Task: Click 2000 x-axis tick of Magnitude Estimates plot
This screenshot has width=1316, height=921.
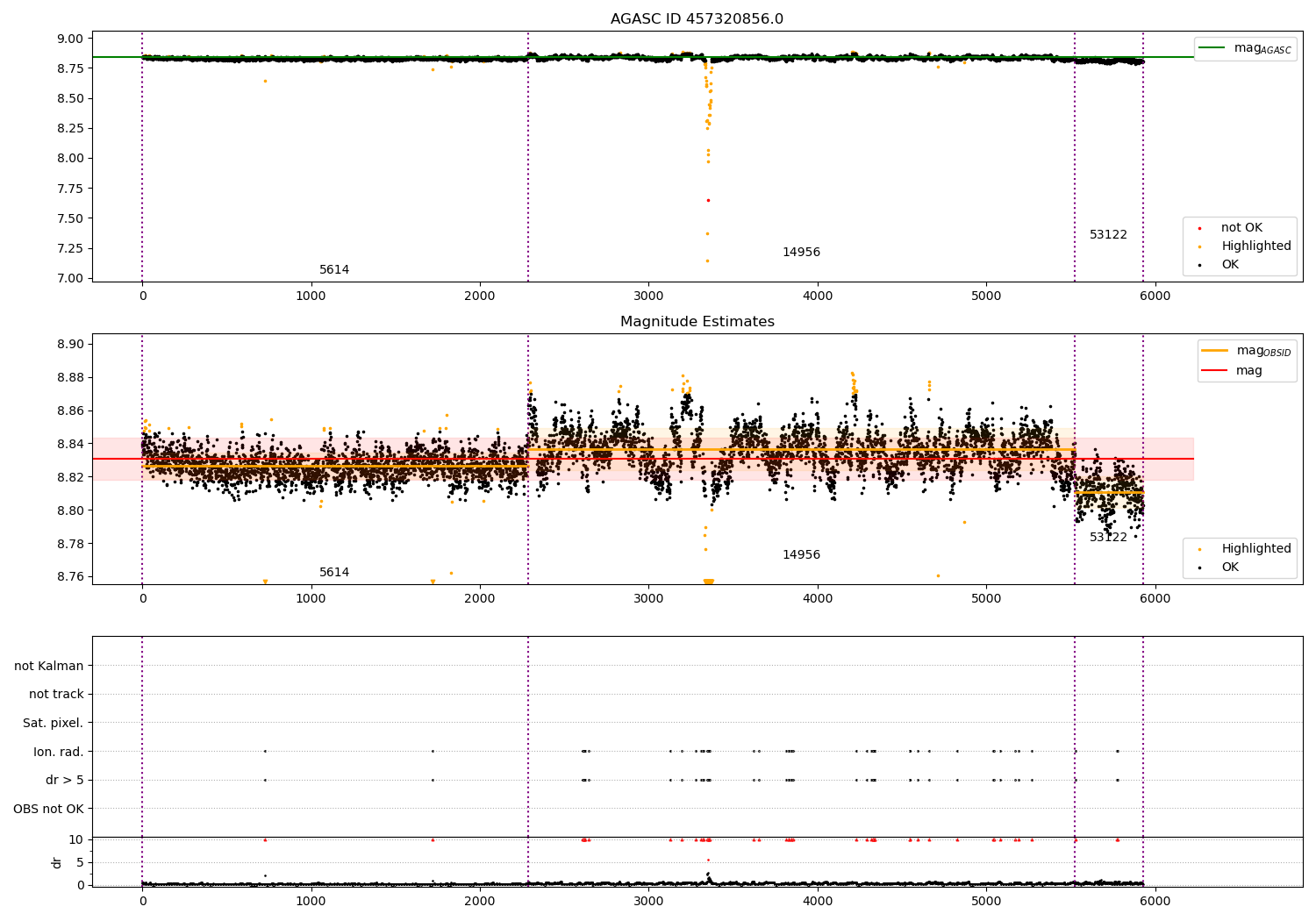Action: tap(480, 599)
